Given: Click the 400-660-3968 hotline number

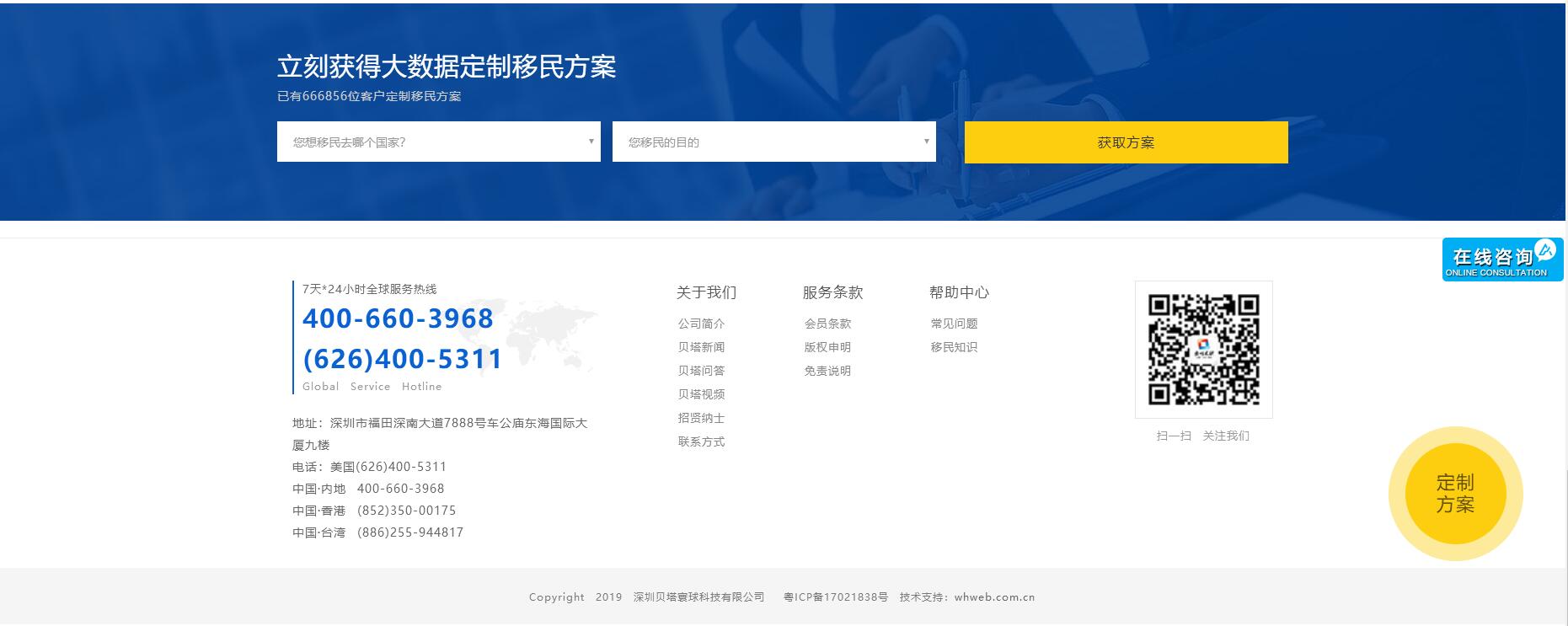Looking at the screenshot, I should [398, 318].
